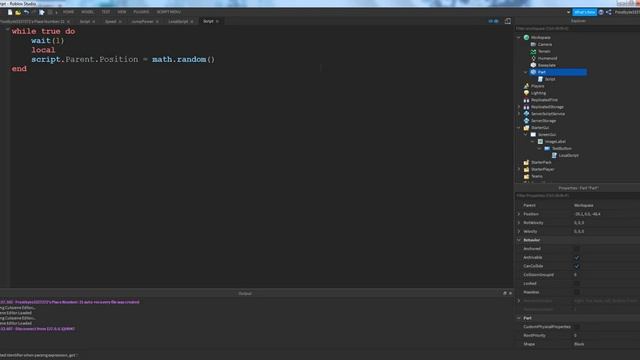Click the What's New button
Viewport: 640px width, 360px height.
[584, 12]
